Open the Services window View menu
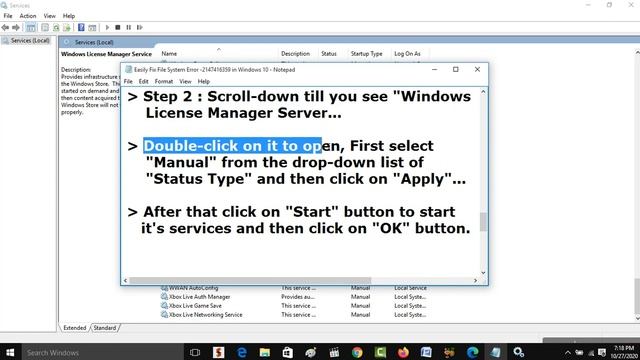 tap(49, 16)
